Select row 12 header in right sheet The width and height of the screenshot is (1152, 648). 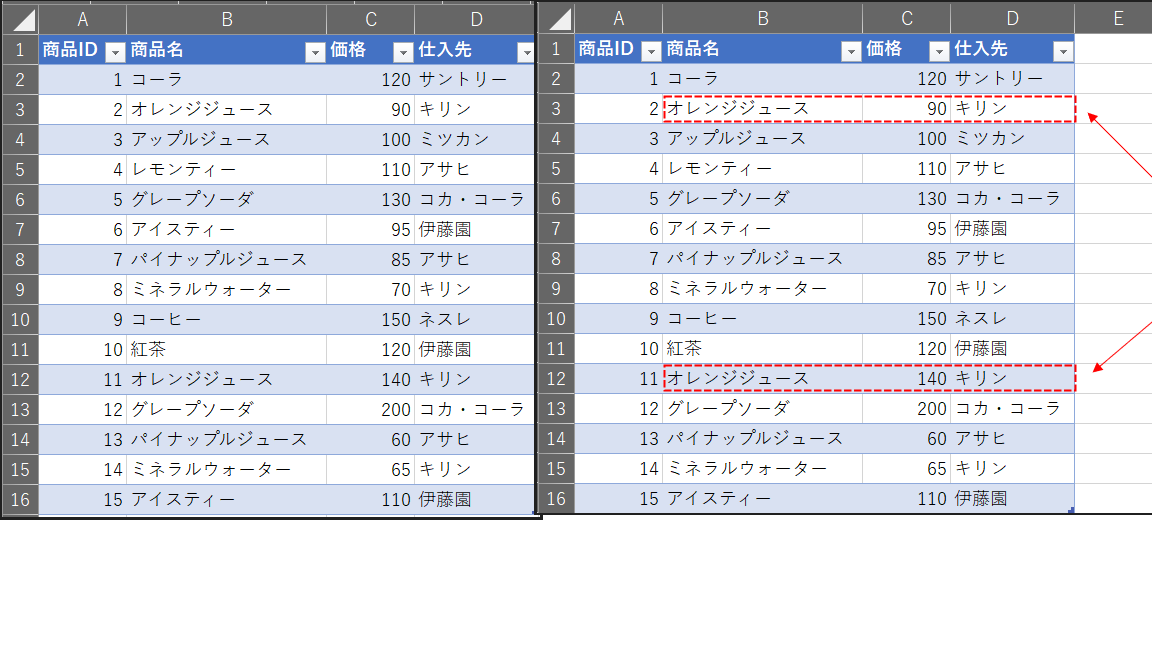557,378
